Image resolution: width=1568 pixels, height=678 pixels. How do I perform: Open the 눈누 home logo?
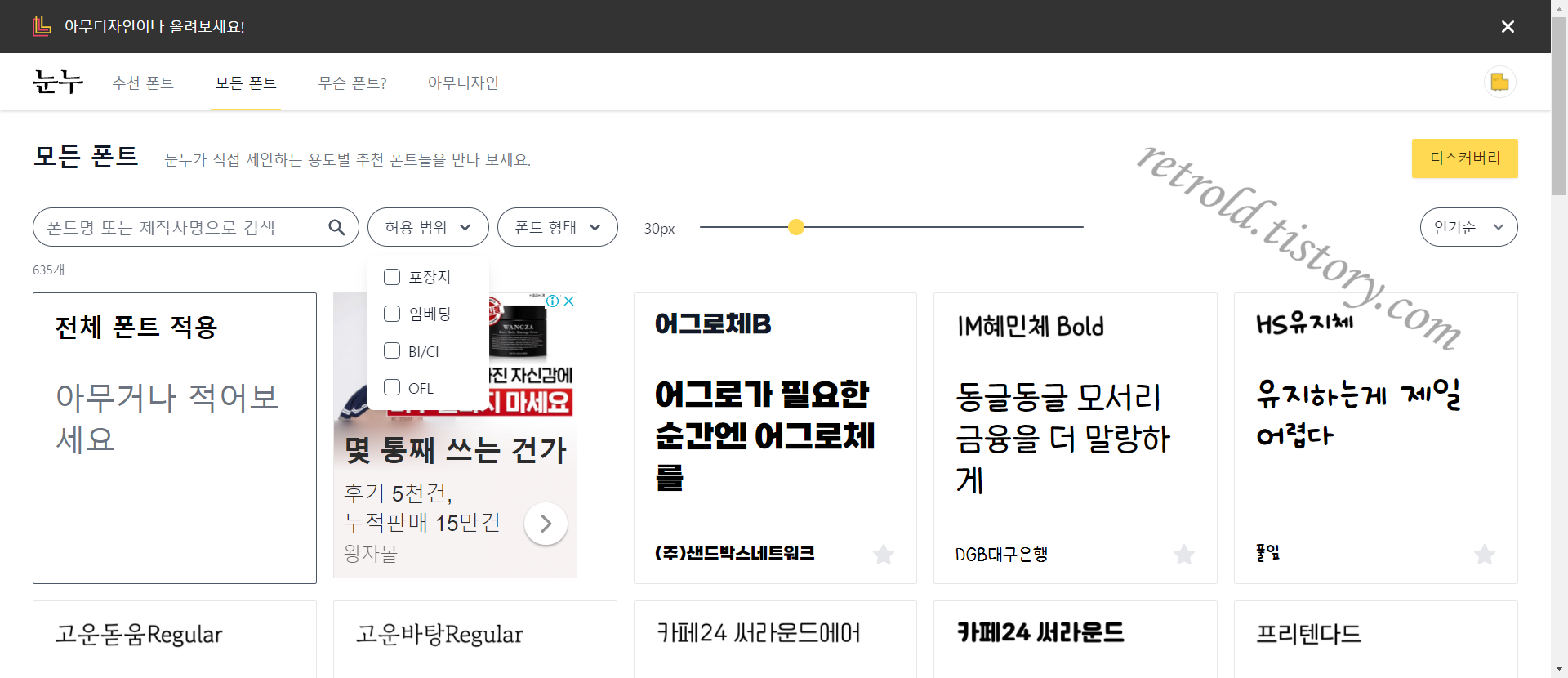[x=58, y=82]
